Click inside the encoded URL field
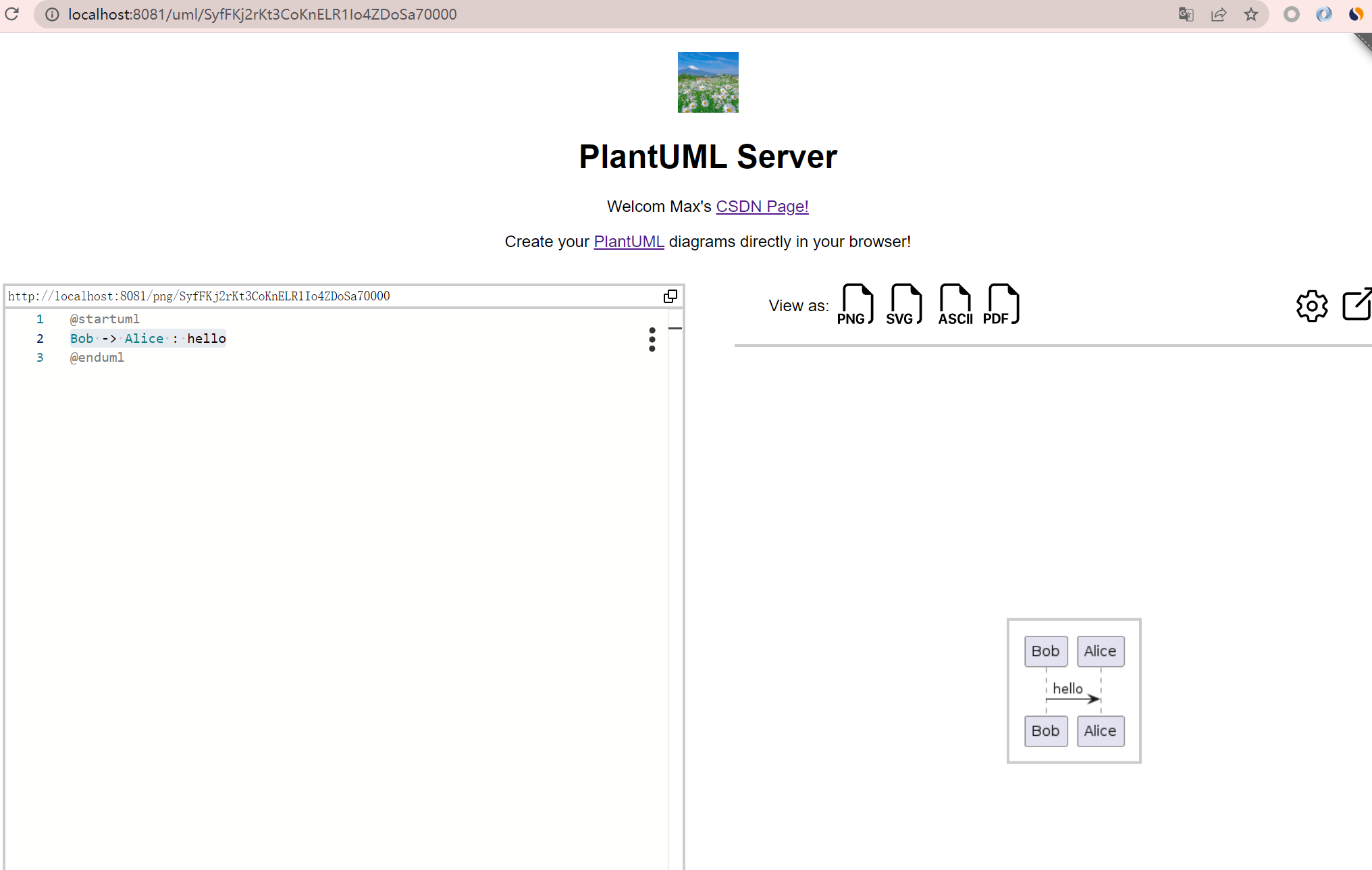This screenshot has width=1372, height=870. (270, 296)
